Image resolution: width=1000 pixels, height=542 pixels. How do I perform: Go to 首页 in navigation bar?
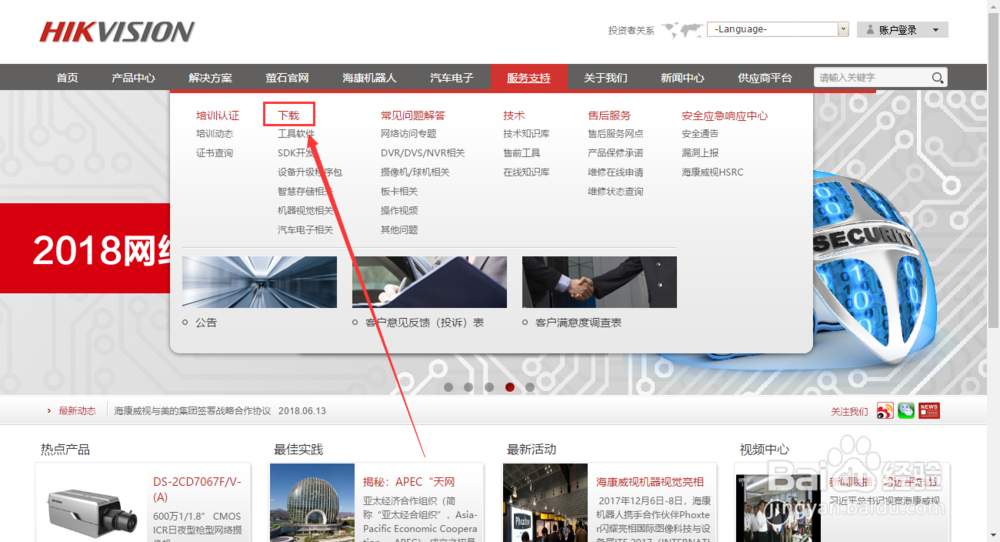click(67, 78)
